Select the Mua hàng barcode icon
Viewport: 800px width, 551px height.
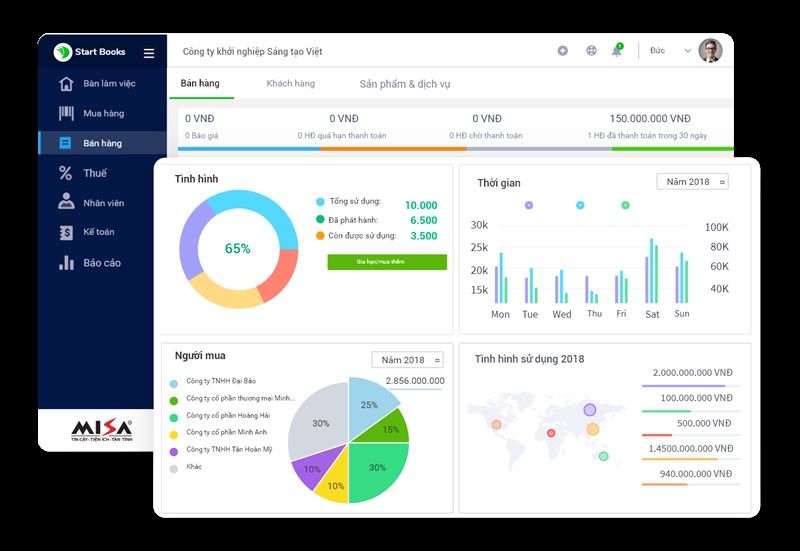tap(66, 113)
